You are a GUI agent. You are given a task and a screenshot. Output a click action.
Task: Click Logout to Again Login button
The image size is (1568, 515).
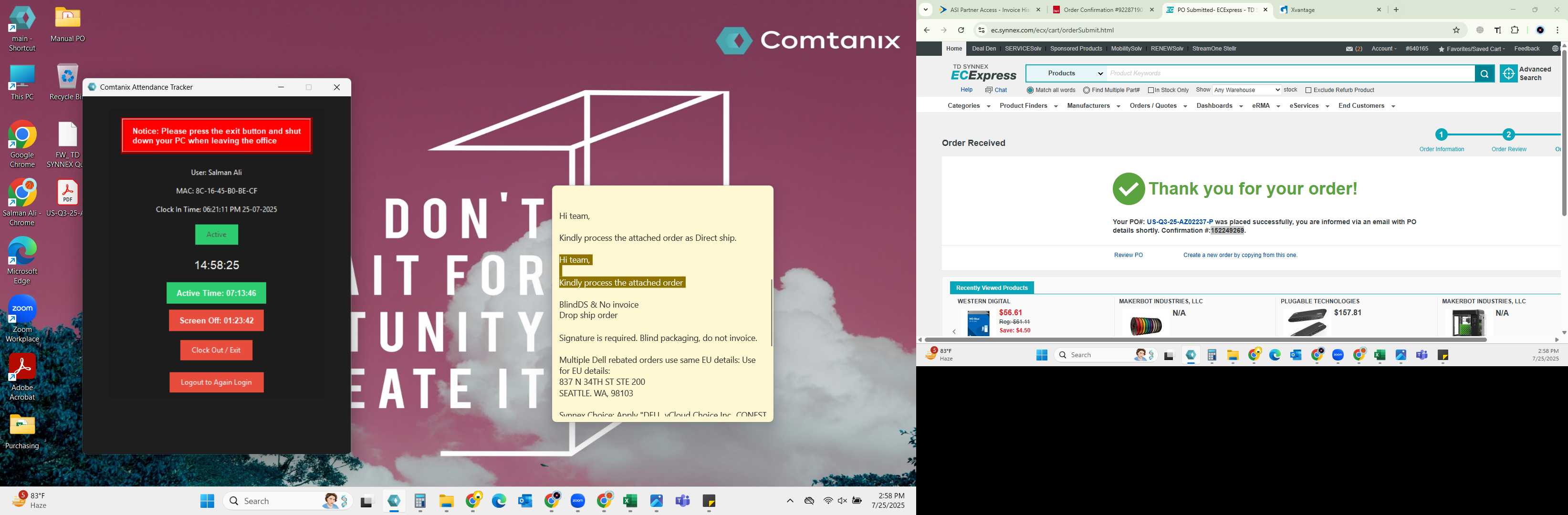(216, 382)
